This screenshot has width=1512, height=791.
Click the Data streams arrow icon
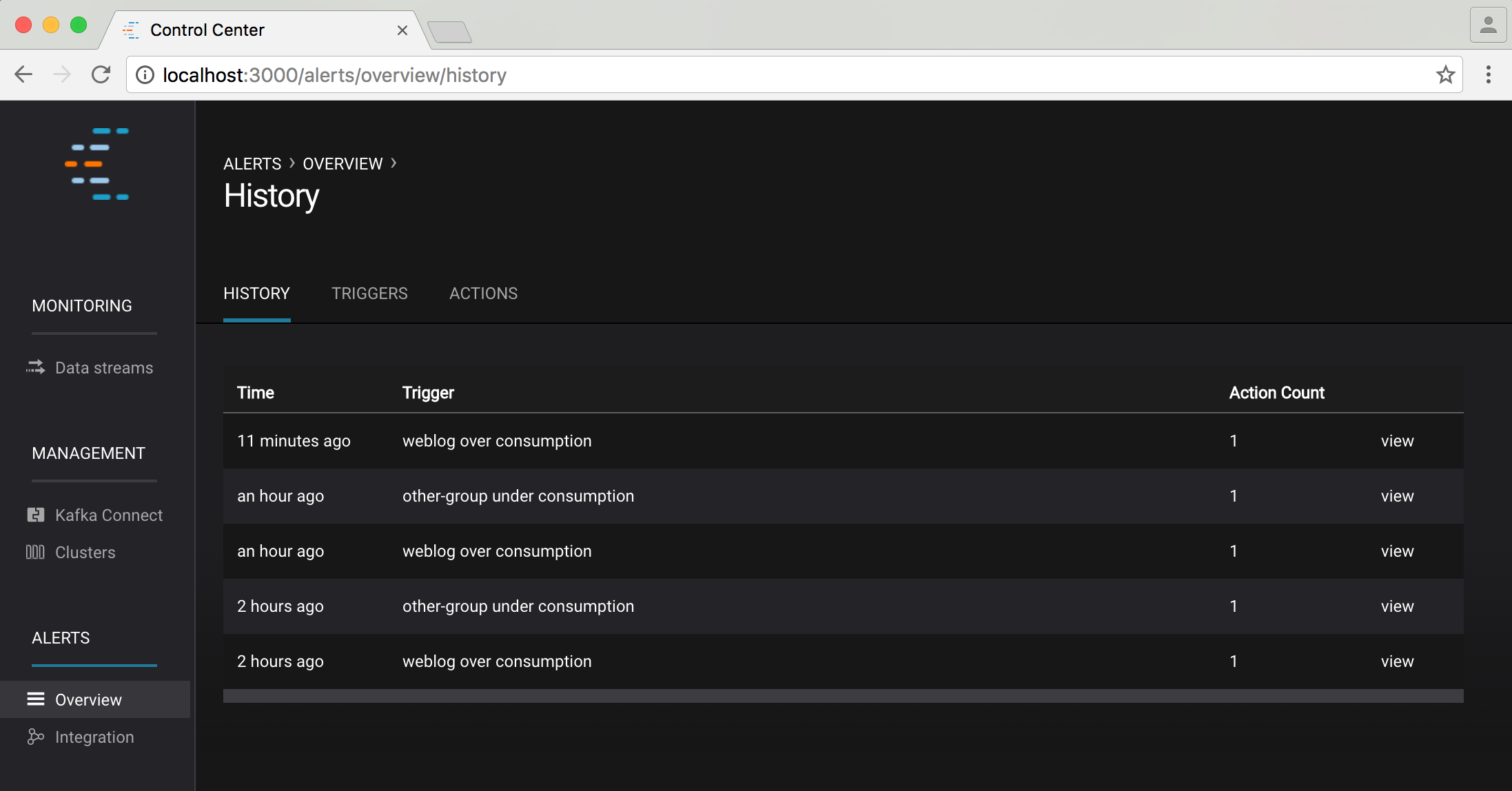tap(36, 367)
